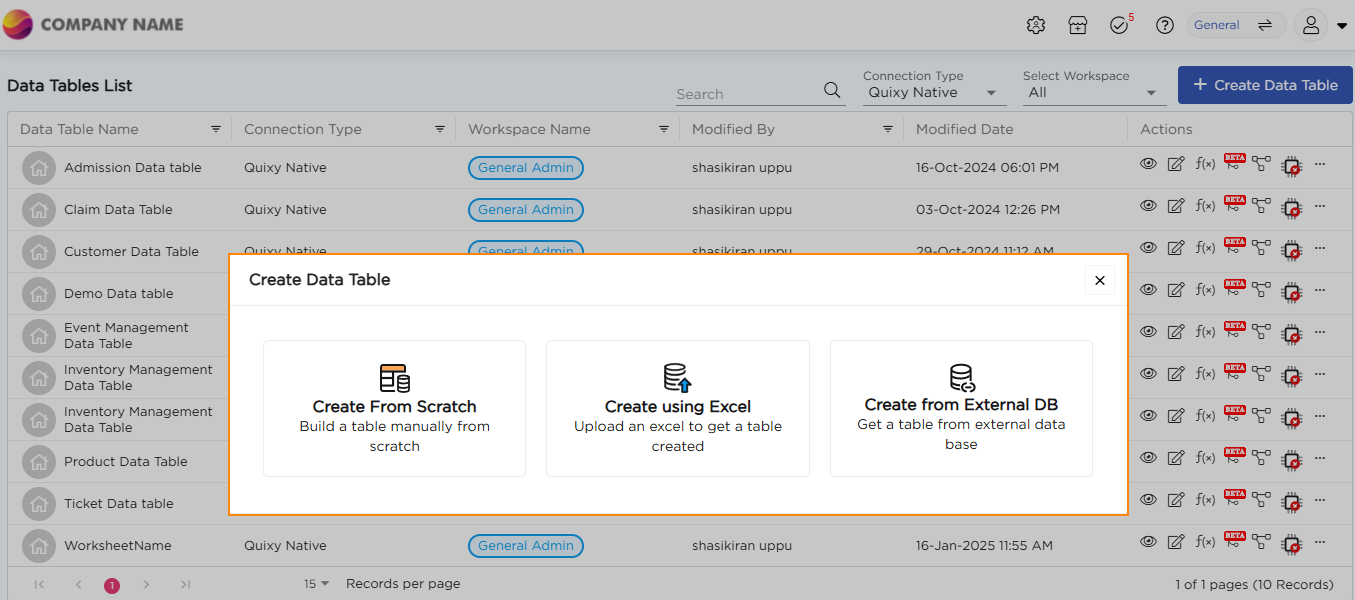Open more options for WorksheetName row
This screenshot has height=600, width=1355.
[x=1320, y=542]
